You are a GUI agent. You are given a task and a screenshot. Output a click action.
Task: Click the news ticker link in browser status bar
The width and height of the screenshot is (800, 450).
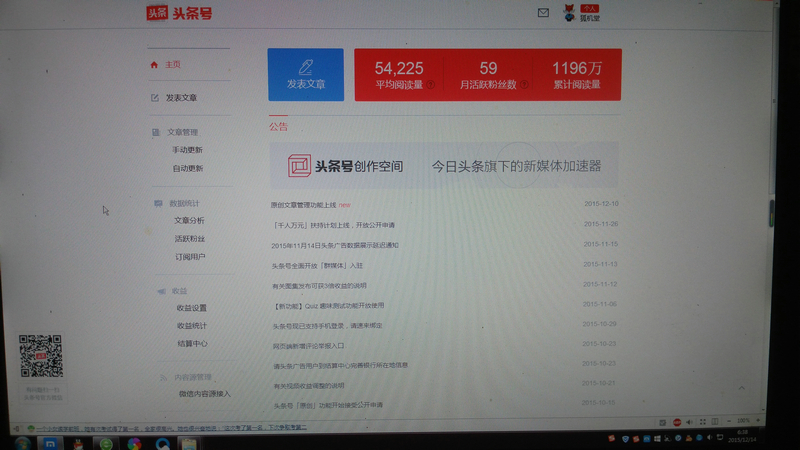click(171, 428)
